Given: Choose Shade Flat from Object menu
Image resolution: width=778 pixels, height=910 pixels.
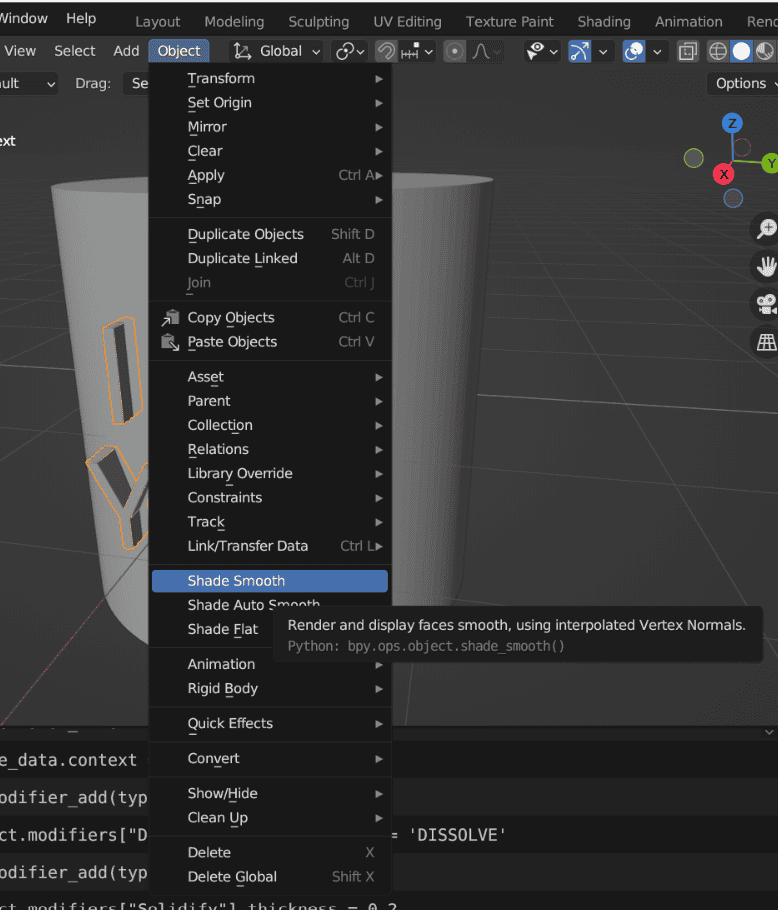Looking at the screenshot, I should (223, 629).
